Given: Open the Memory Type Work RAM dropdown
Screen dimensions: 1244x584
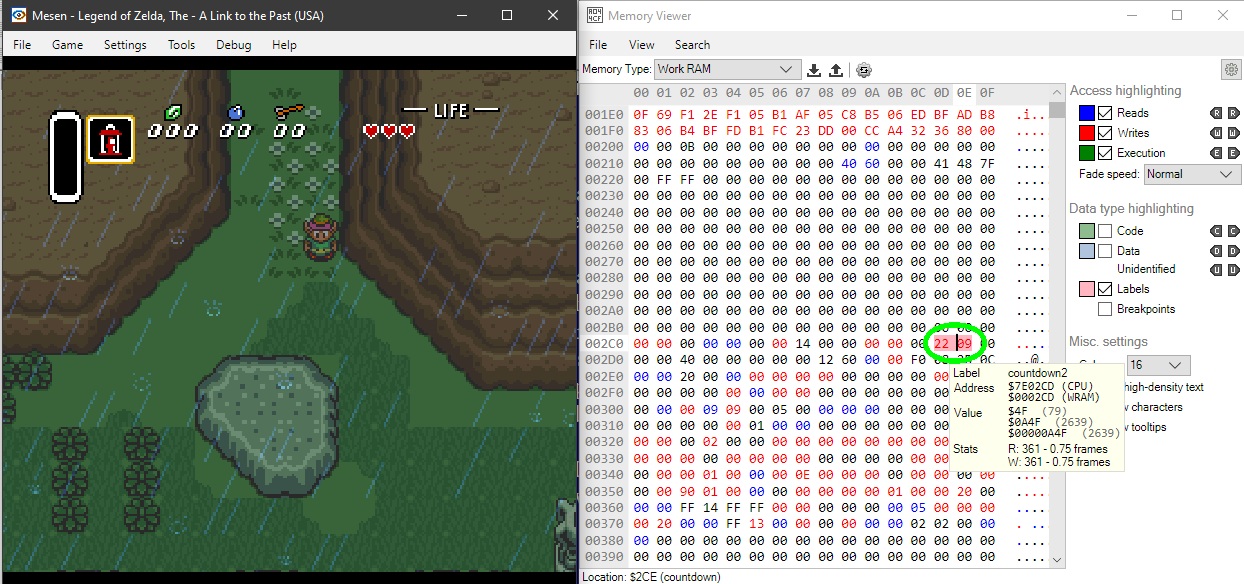Looking at the screenshot, I should [727, 69].
